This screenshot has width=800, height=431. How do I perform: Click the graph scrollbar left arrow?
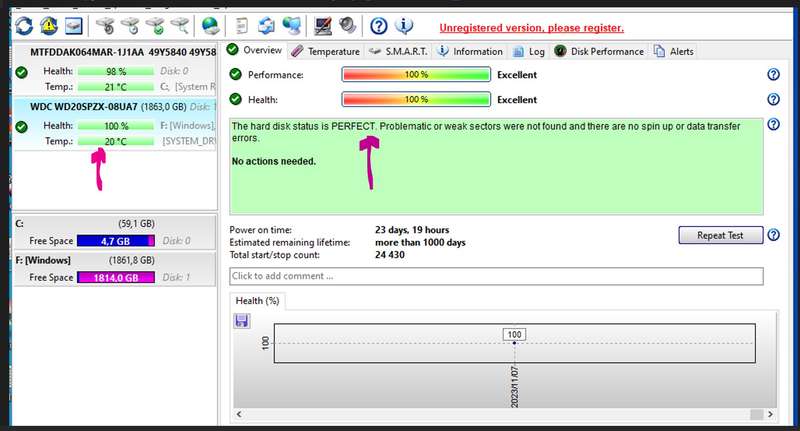[x=239, y=414]
